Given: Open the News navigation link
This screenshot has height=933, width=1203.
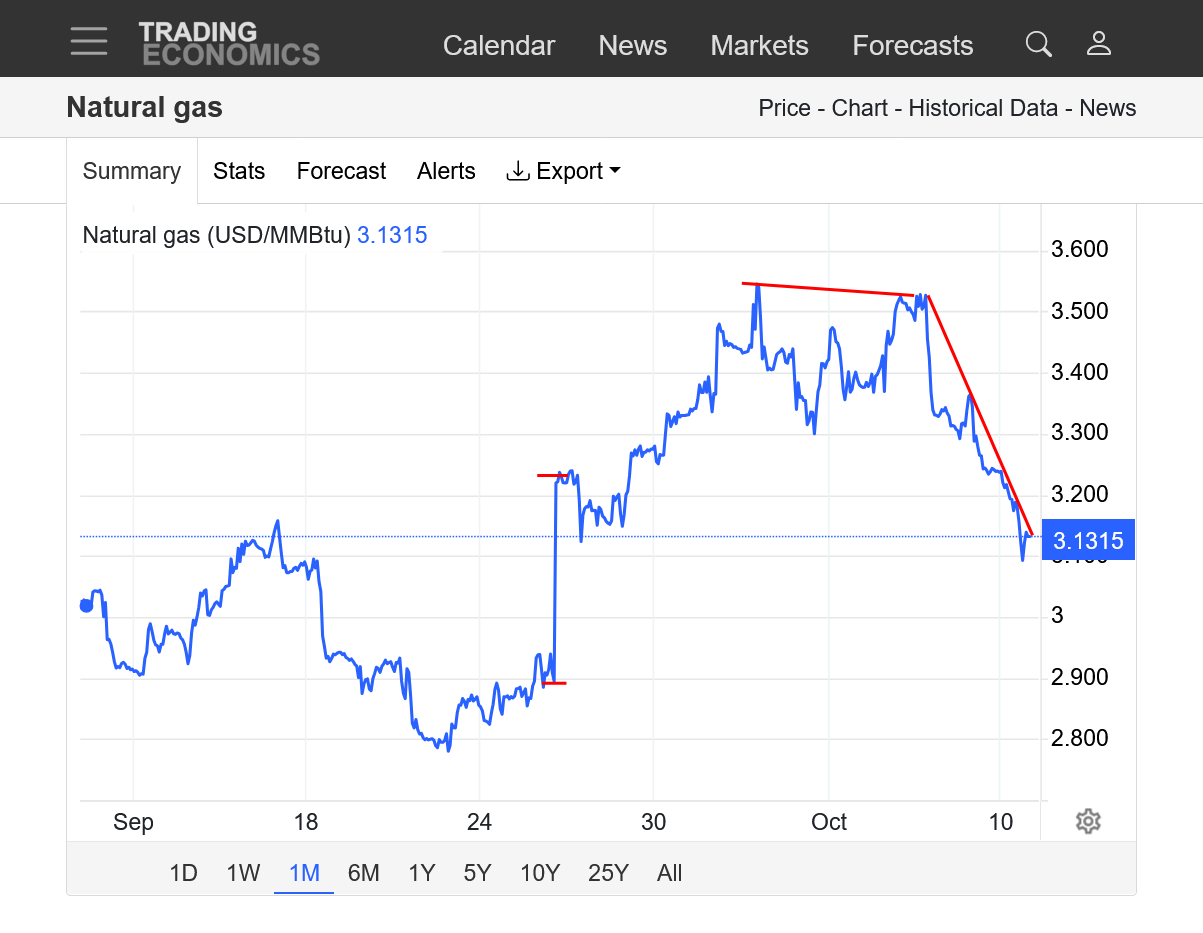Looking at the screenshot, I should click(632, 45).
